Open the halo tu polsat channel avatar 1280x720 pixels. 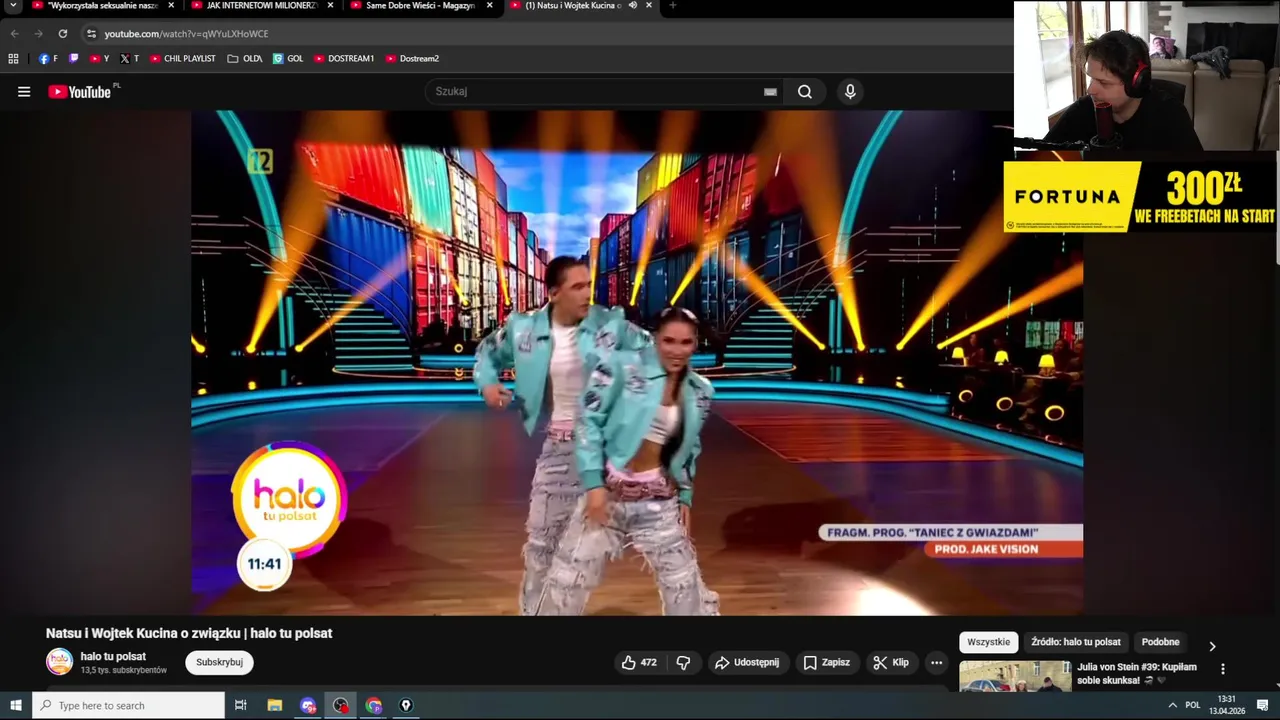(60, 662)
